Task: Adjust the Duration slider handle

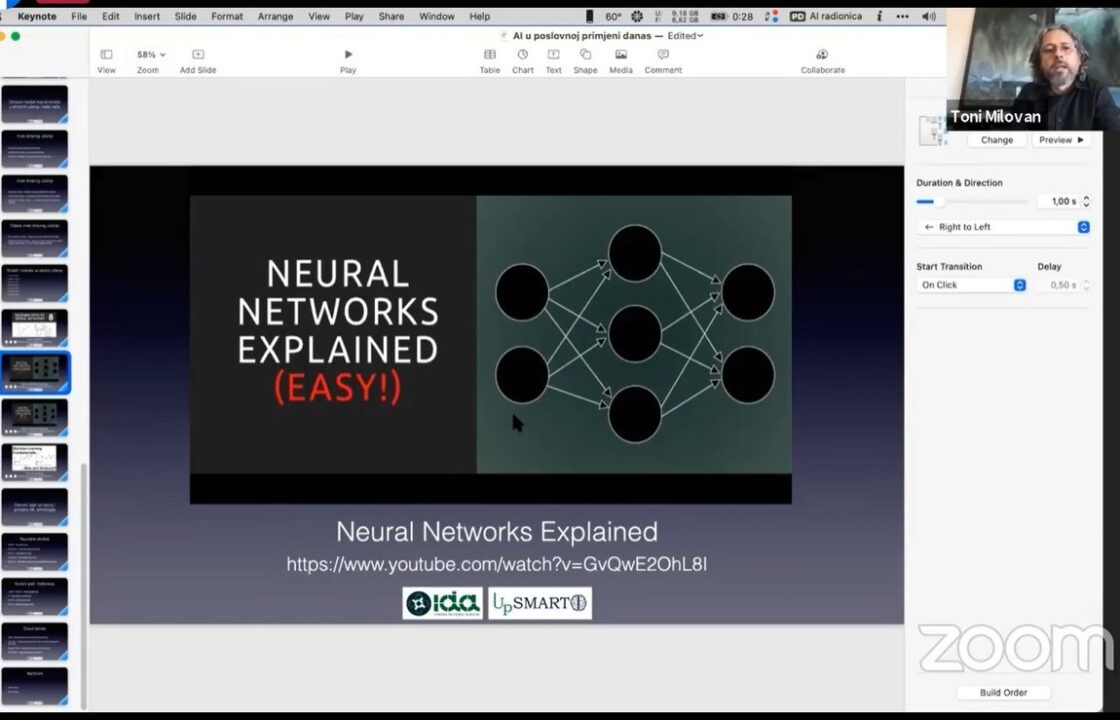Action: 939,201
